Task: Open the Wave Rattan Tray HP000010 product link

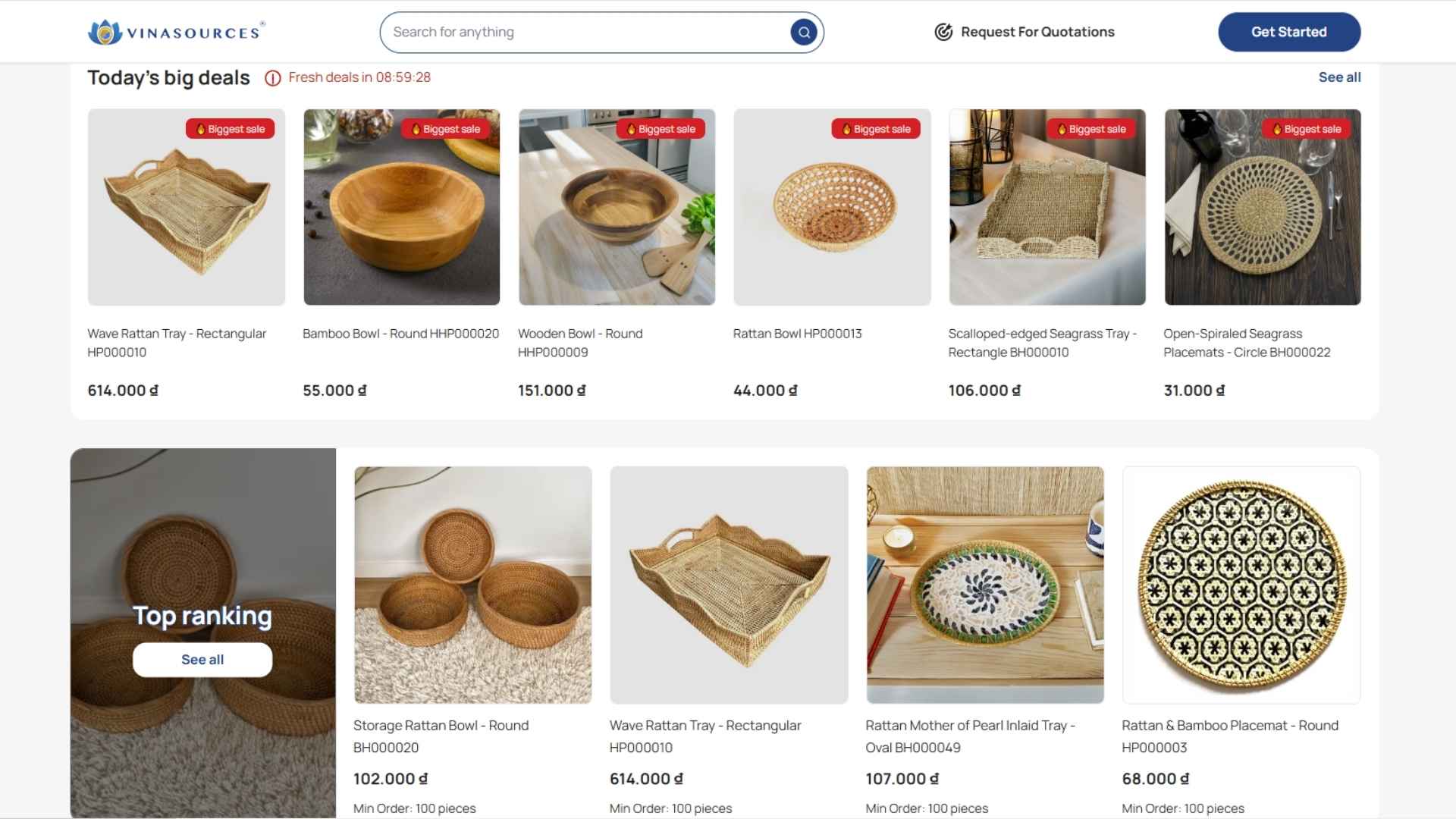Action: [177, 343]
